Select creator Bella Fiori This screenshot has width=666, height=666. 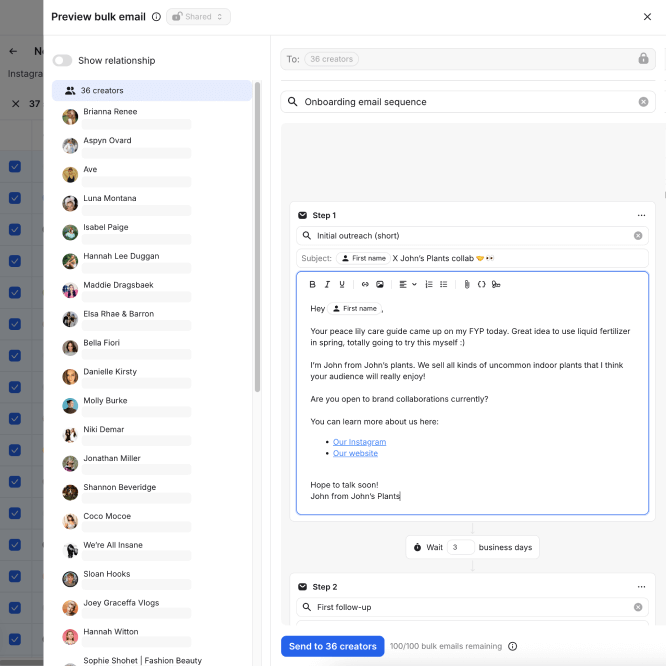[x=152, y=348]
